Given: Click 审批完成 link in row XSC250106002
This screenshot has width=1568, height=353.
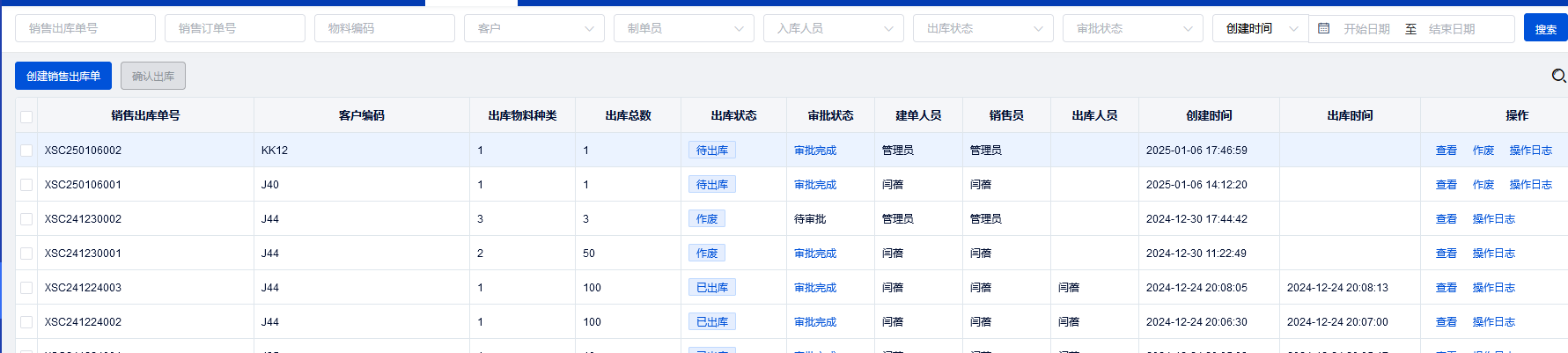Looking at the screenshot, I should tap(815, 151).
